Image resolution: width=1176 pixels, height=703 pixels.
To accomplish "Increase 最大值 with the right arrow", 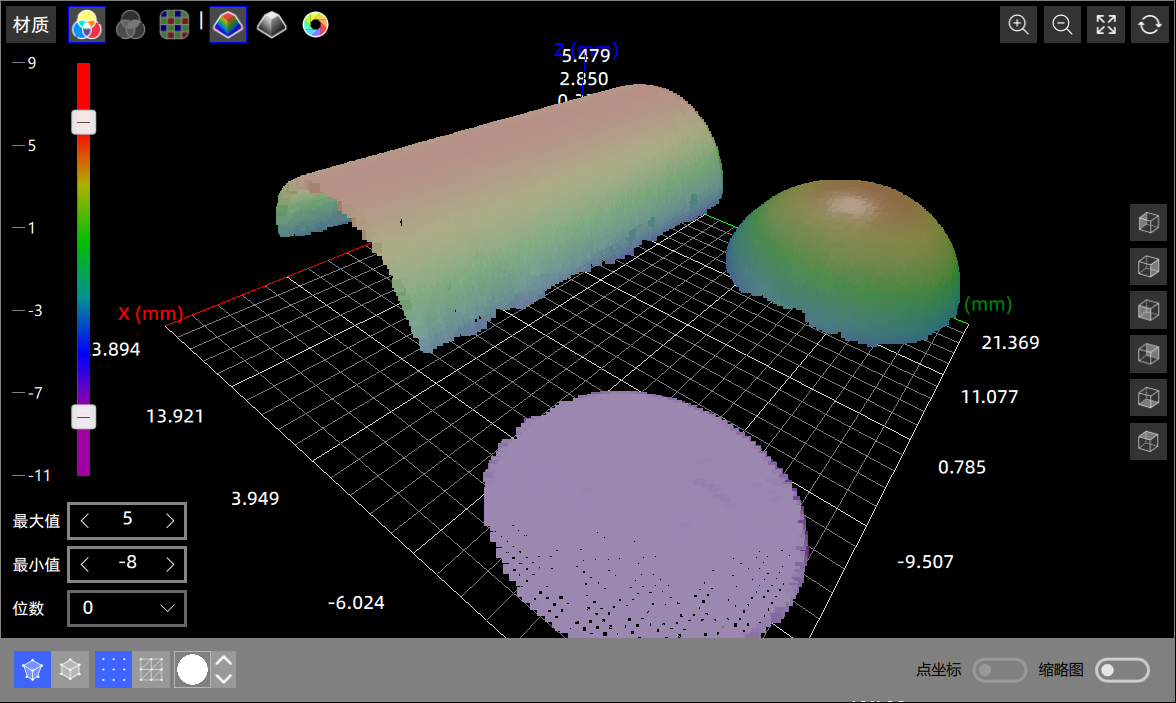I will pyautogui.click(x=171, y=521).
